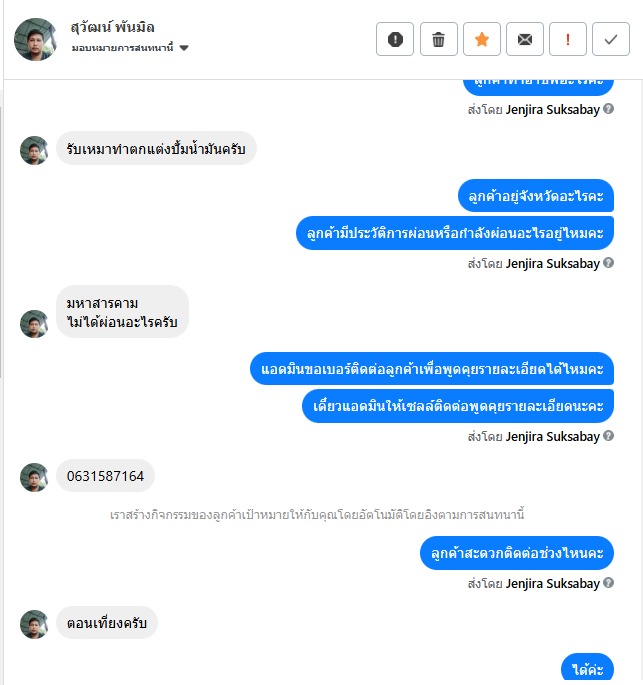643x685 pixels.
Task: Click help icon under the installment history question
Action: [608, 263]
